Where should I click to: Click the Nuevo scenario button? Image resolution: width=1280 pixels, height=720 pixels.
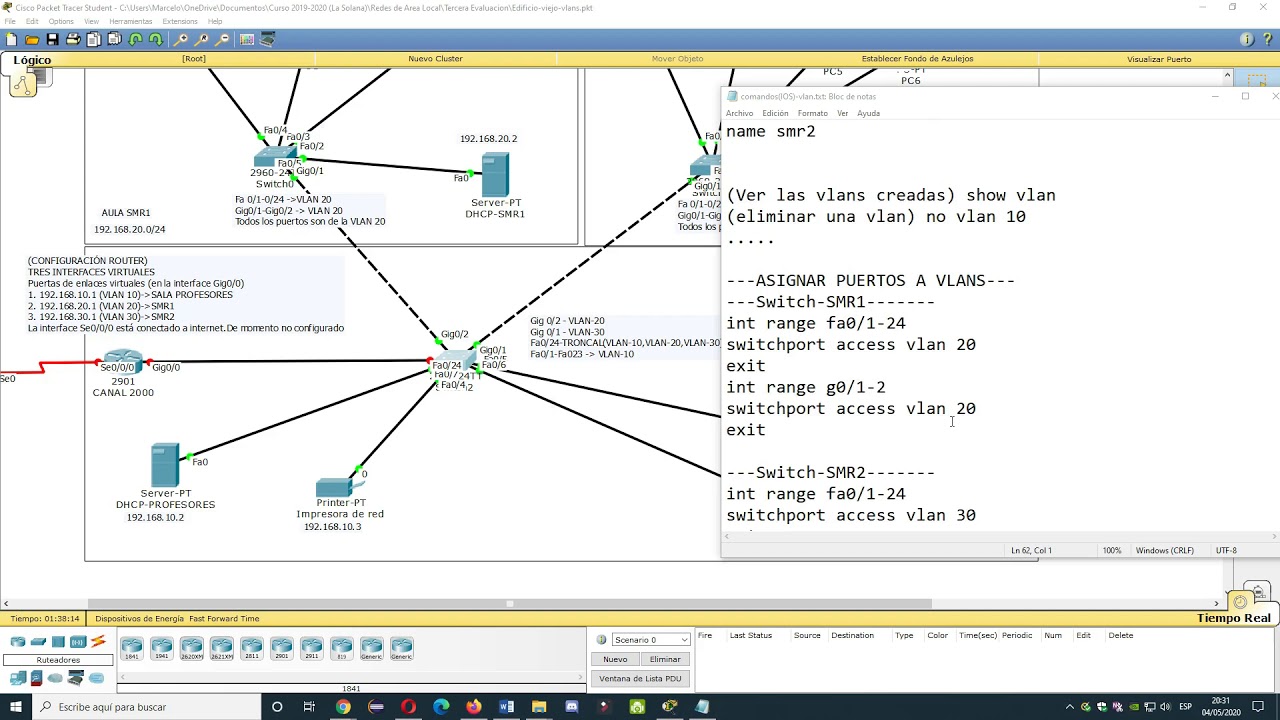(x=615, y=659)
